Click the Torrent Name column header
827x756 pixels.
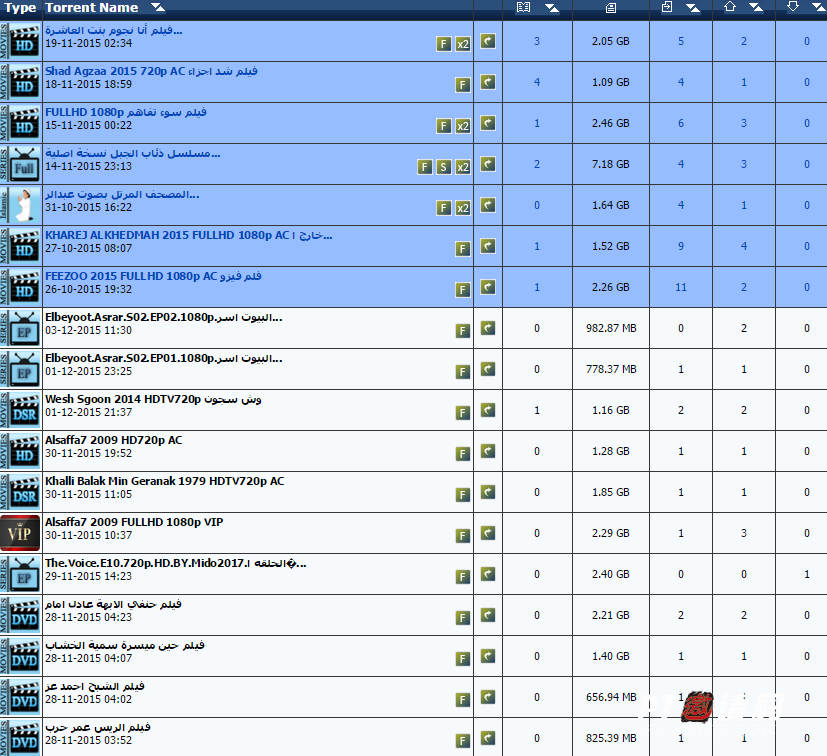click(x=92, y=8)
